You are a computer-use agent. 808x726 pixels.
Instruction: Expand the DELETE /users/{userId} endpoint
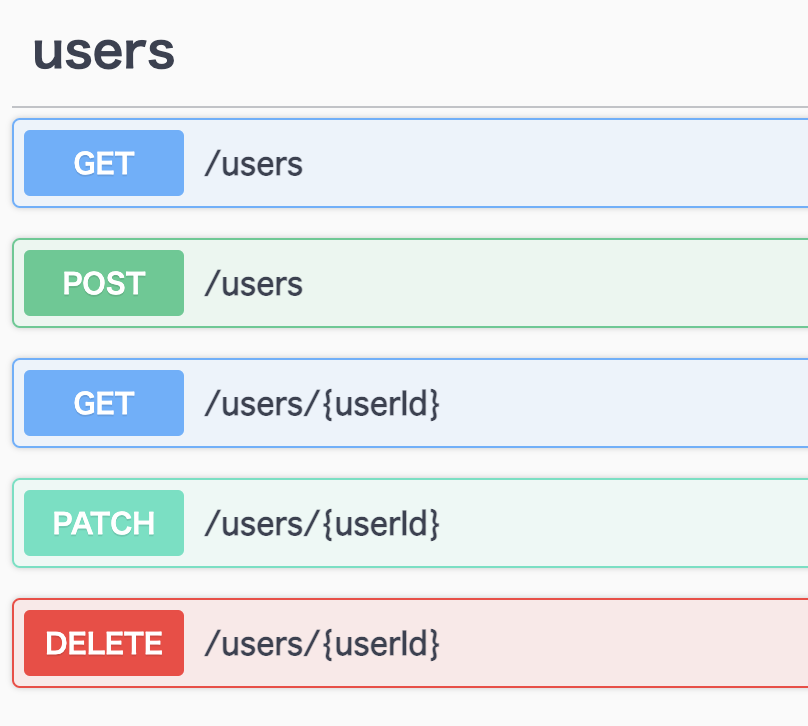click(x=550, y=643)
